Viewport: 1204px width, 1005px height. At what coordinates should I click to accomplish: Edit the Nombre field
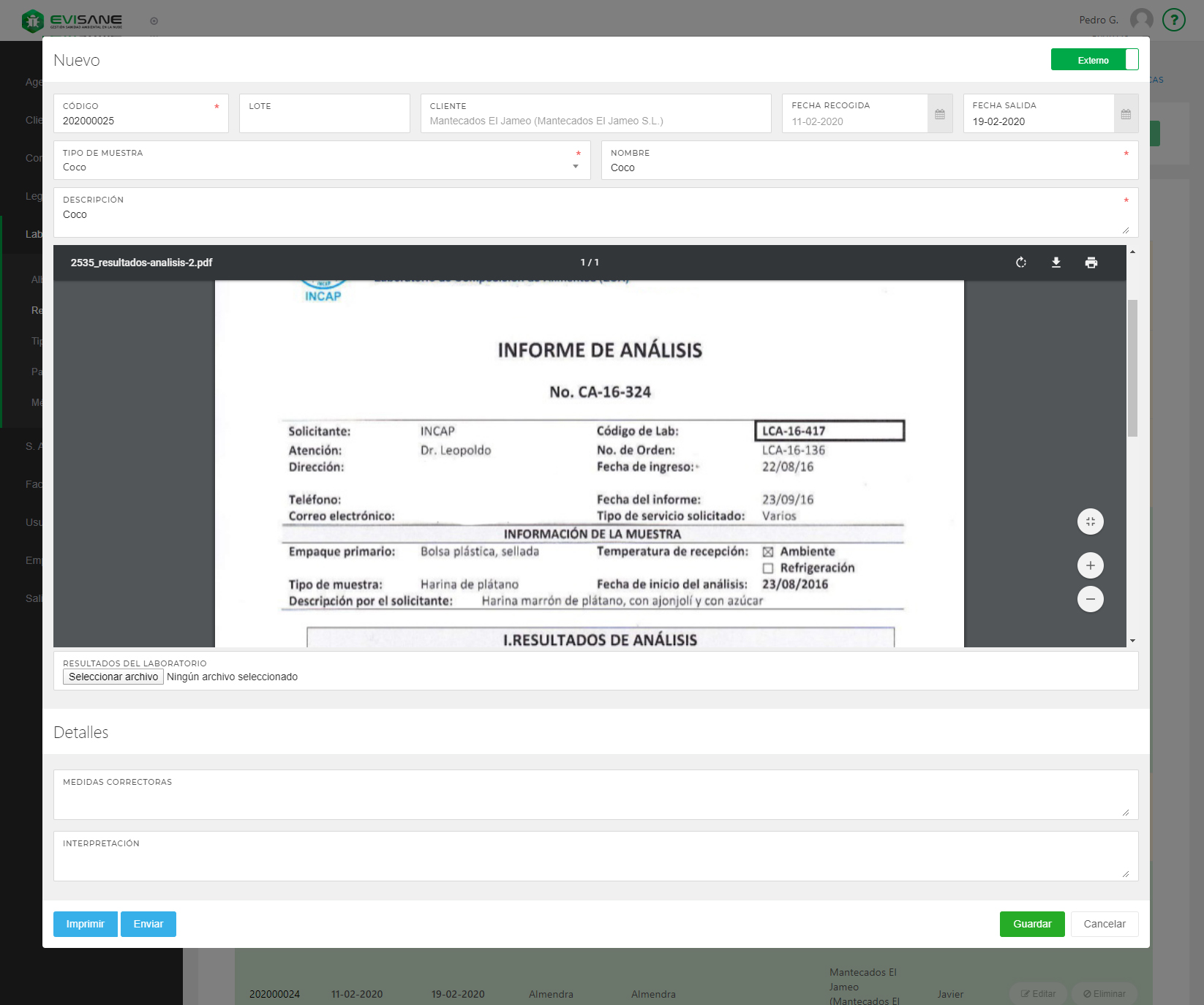[x=870, y=160]
